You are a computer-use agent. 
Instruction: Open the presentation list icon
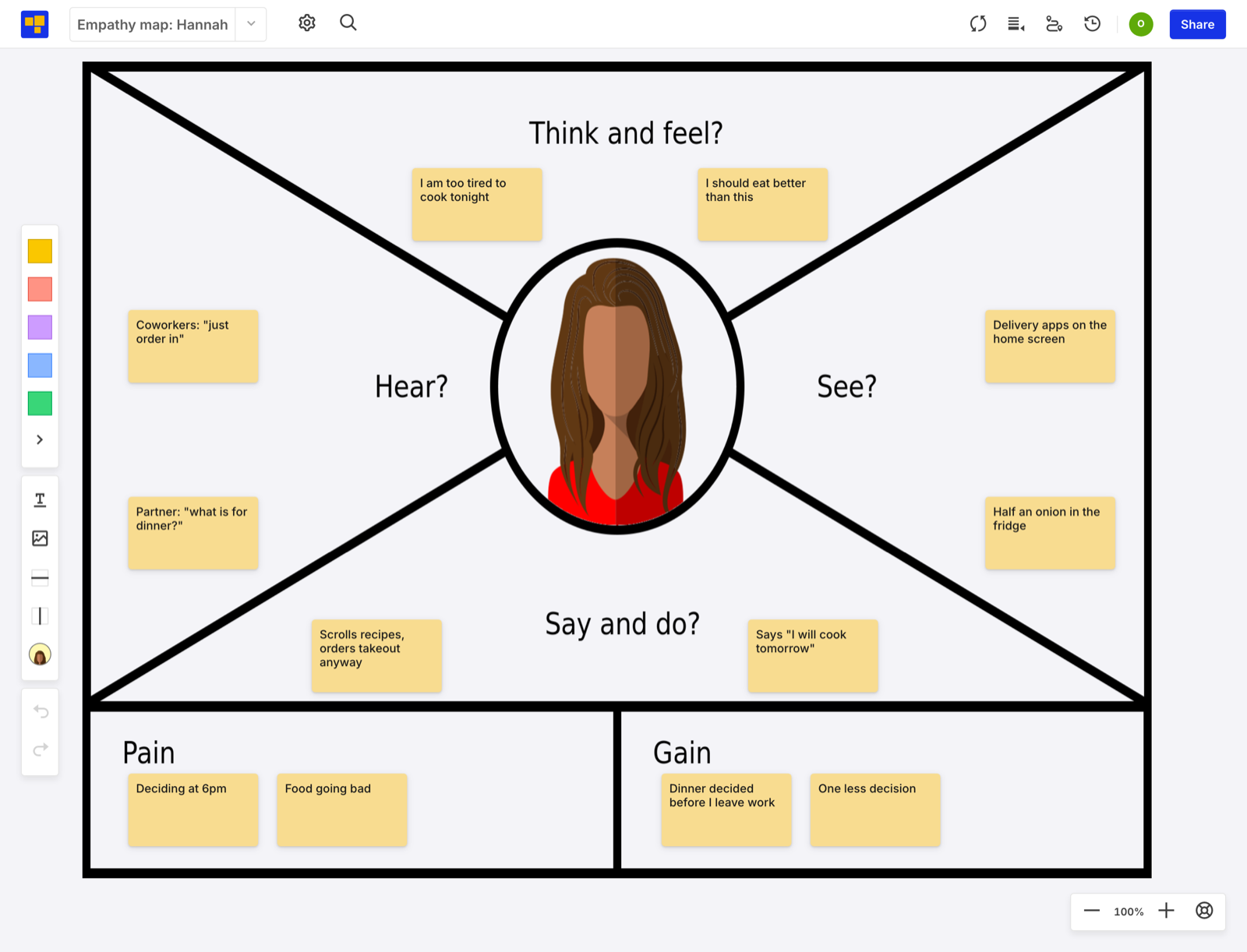pos(1016,24)
